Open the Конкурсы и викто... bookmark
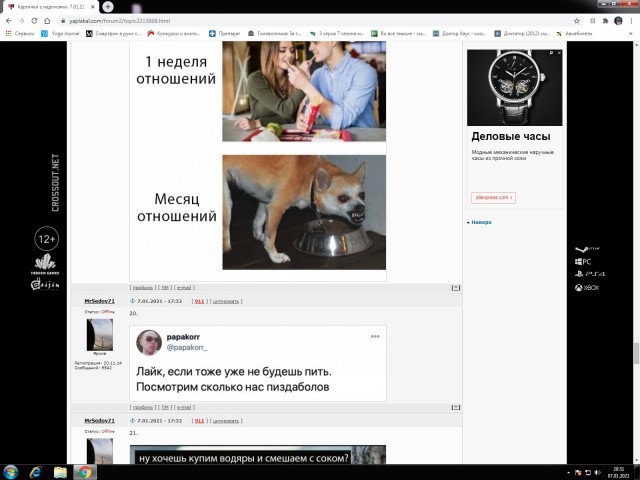The width and height of the screenshot is (640, 480). 173,33
